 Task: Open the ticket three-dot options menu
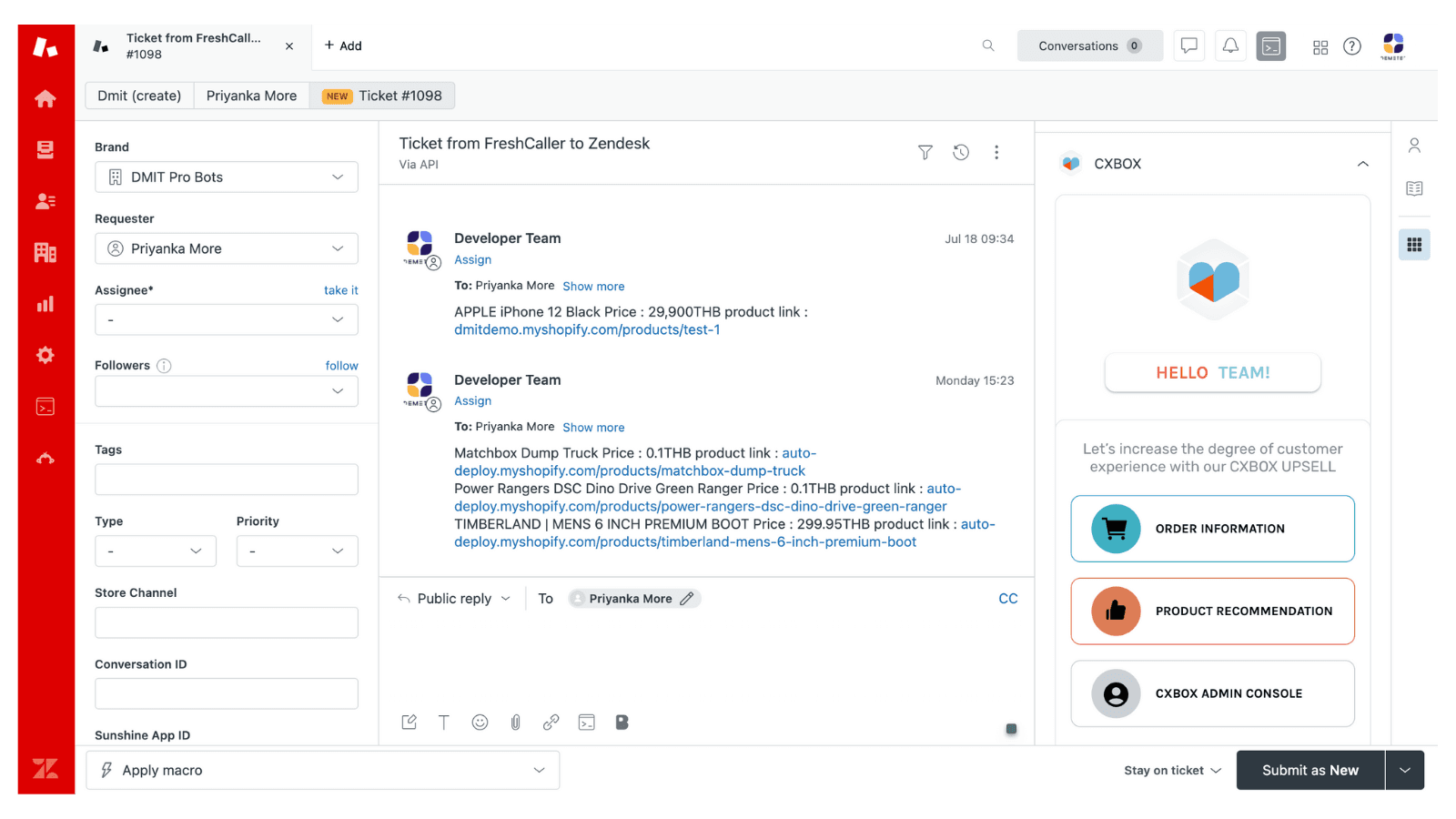pyautogui.click(x=996, y=152)
